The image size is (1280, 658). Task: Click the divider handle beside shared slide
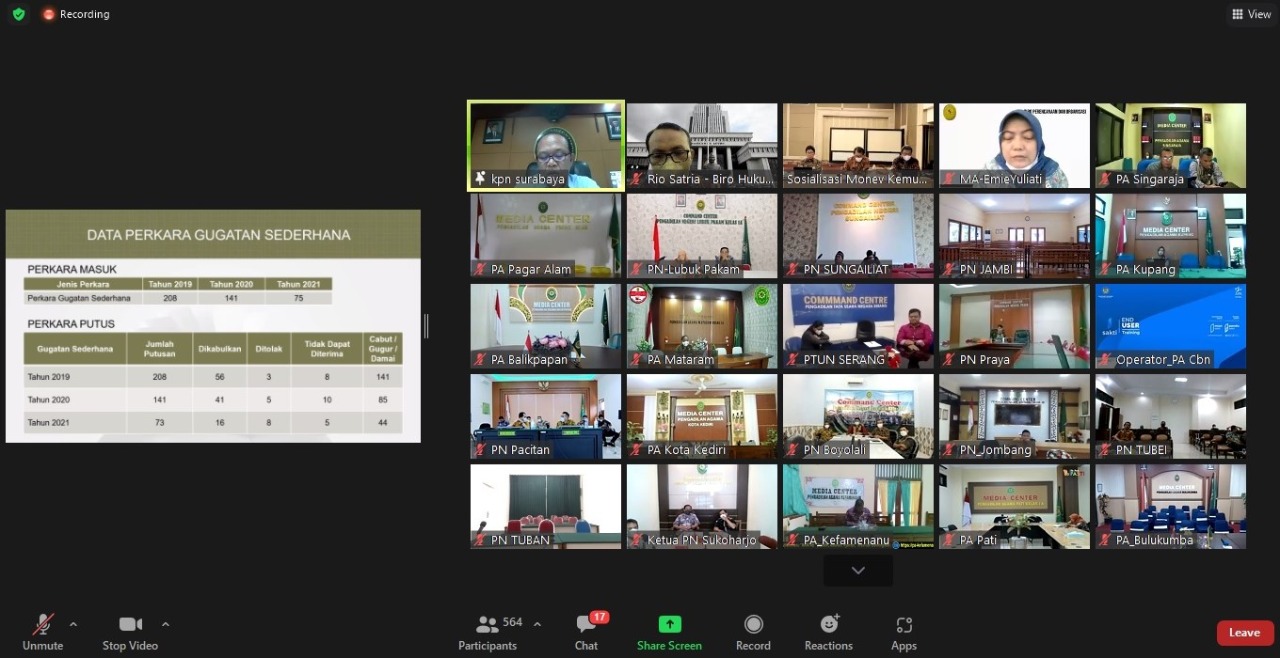click(x=427, y=326)
